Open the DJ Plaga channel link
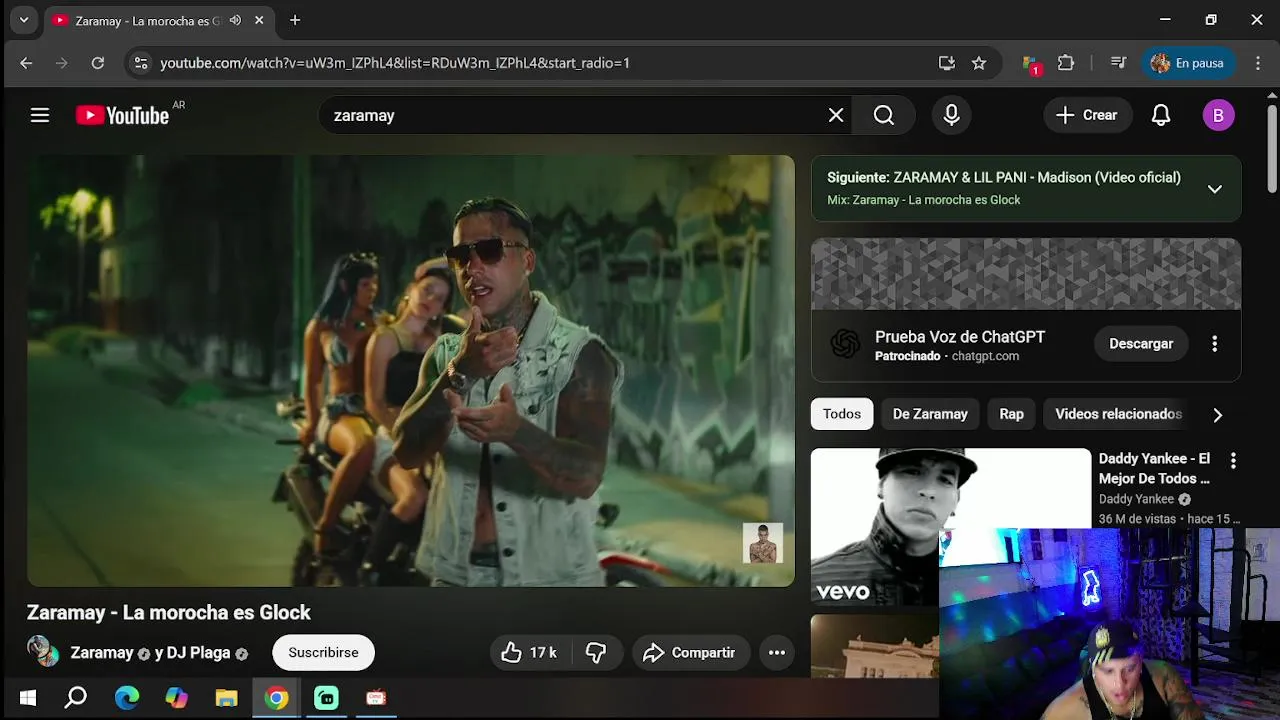The image size is (1280, 720). [x=198, y=652]
